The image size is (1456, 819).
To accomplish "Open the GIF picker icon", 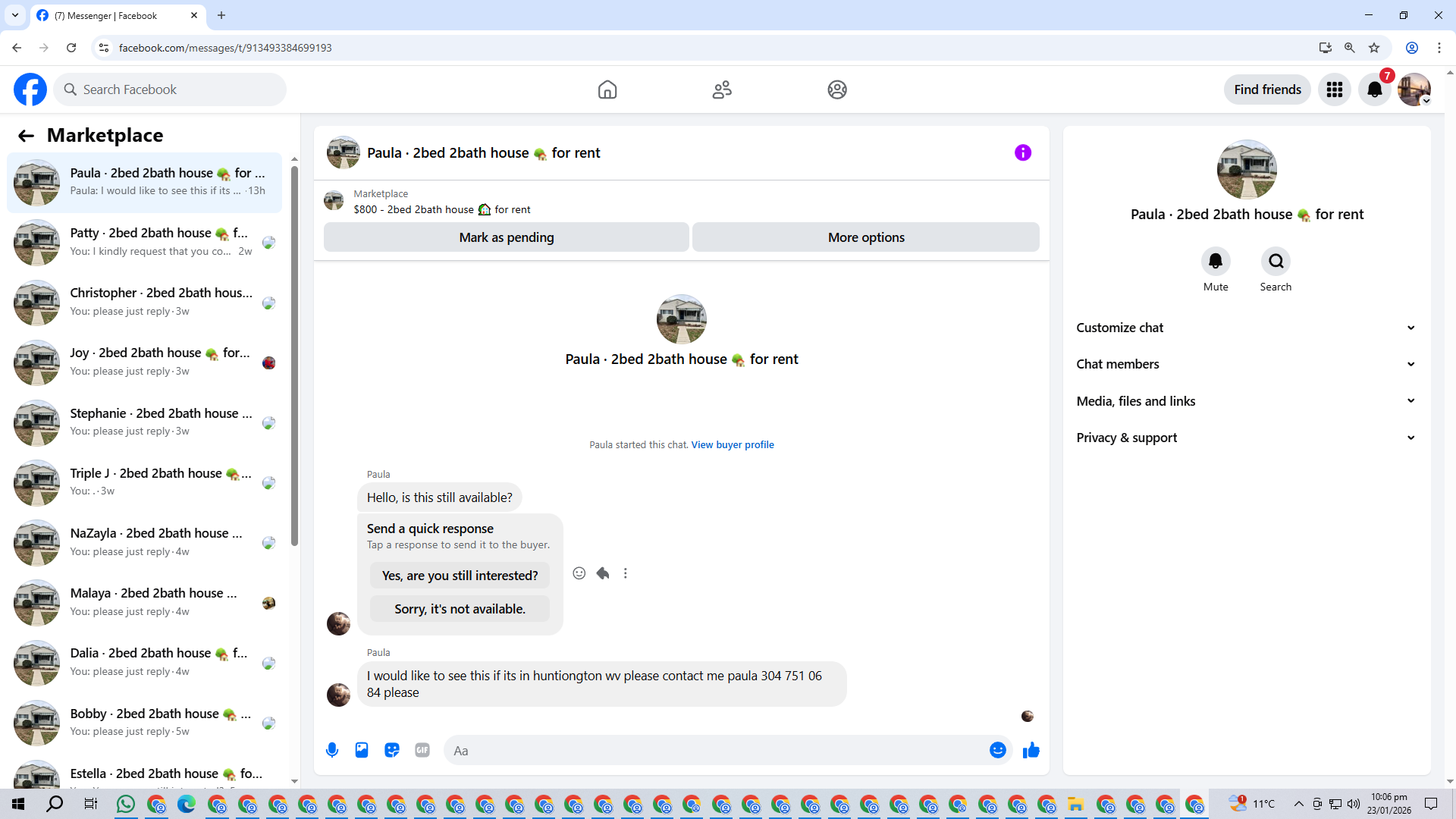I will [422, 750].
